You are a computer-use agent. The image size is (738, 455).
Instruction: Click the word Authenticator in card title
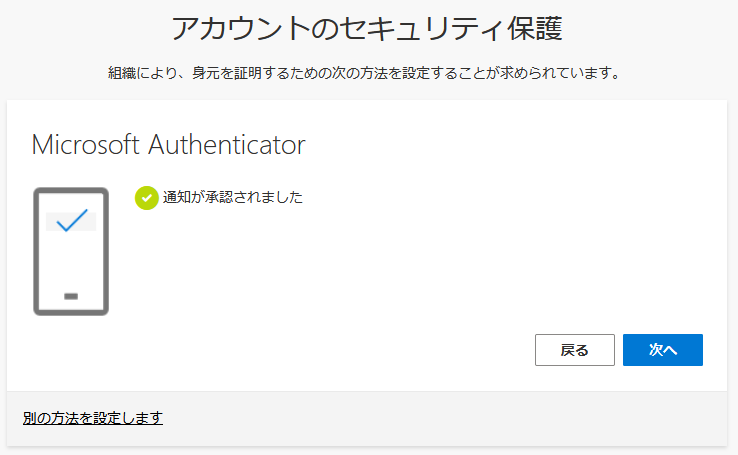pos(227,144)
